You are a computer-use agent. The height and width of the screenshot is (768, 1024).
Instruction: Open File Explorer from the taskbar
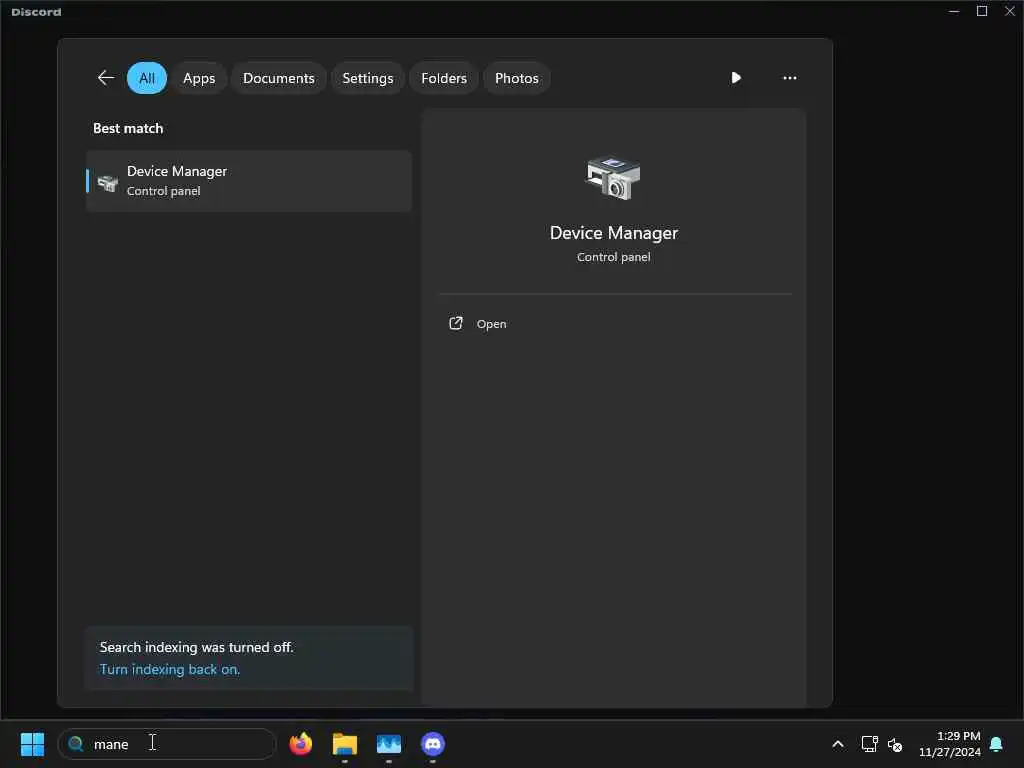345,744
